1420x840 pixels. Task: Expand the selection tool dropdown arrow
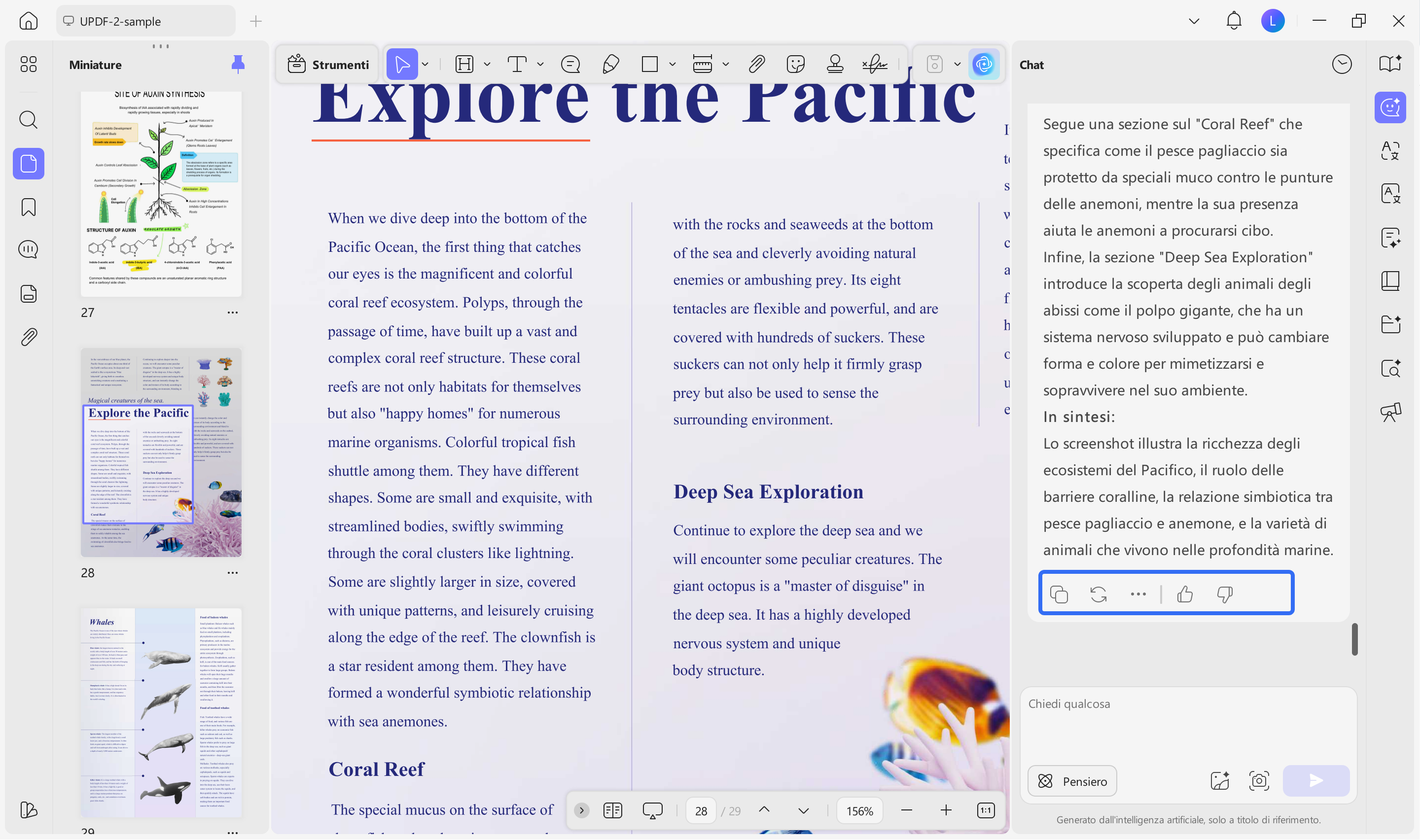tap(426, 64)
